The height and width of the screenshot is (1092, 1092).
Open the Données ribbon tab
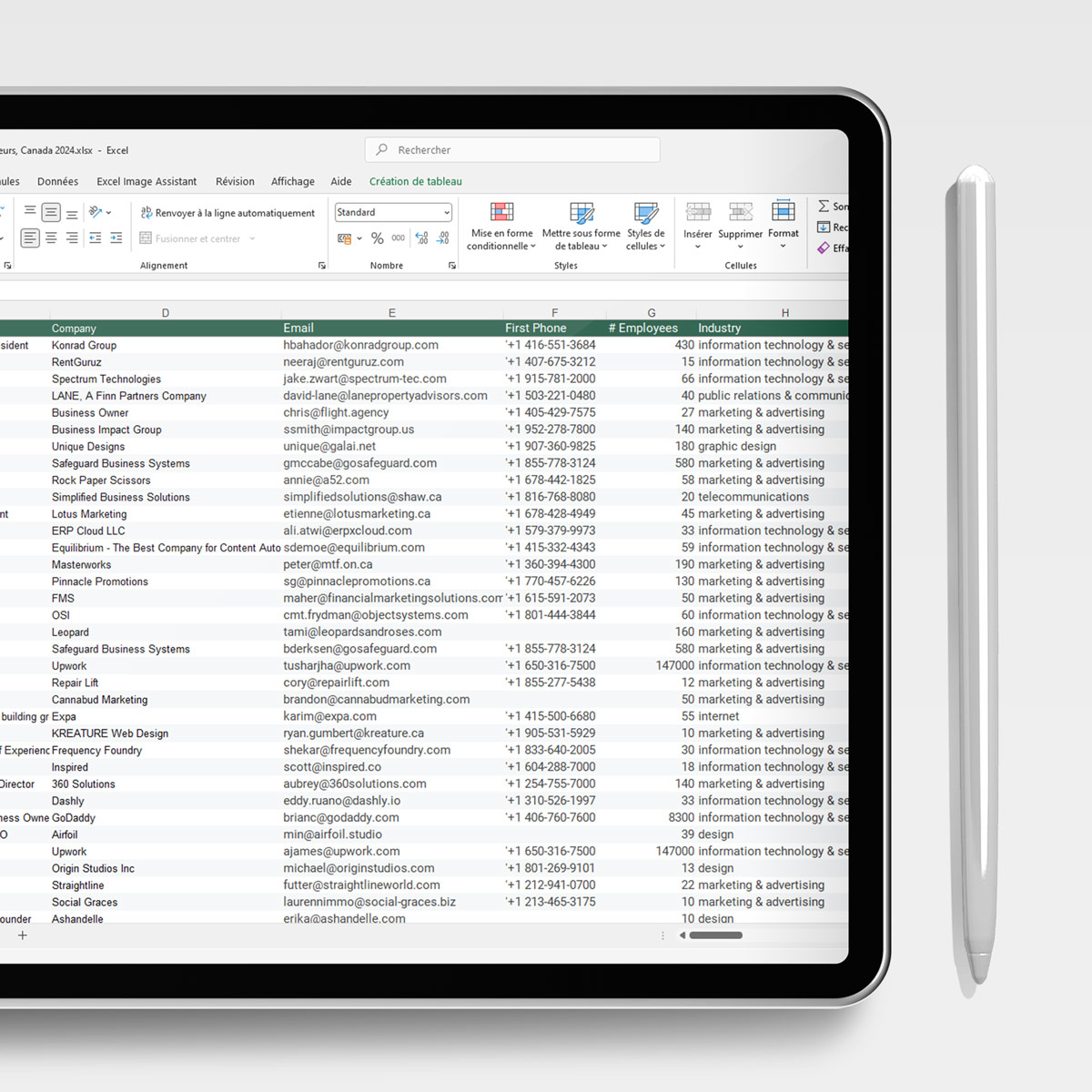pos(57,181)
